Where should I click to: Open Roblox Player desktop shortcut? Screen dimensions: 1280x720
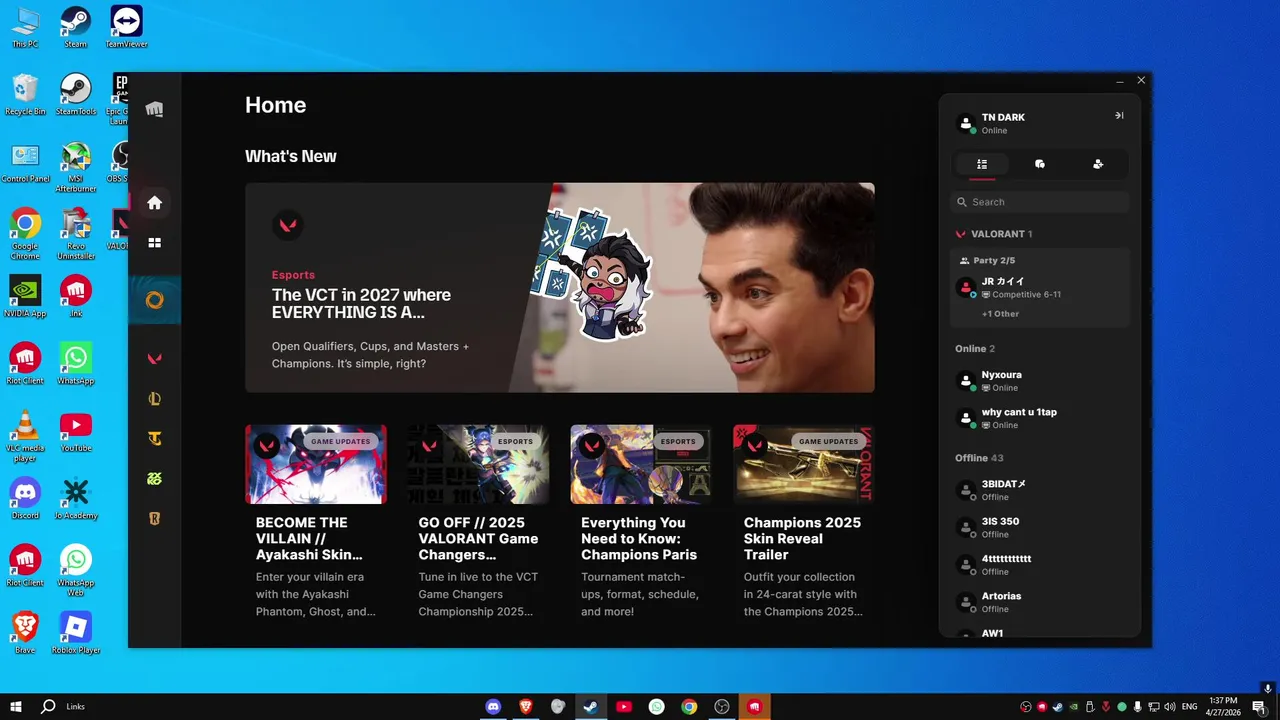click(x=75, y=632)
